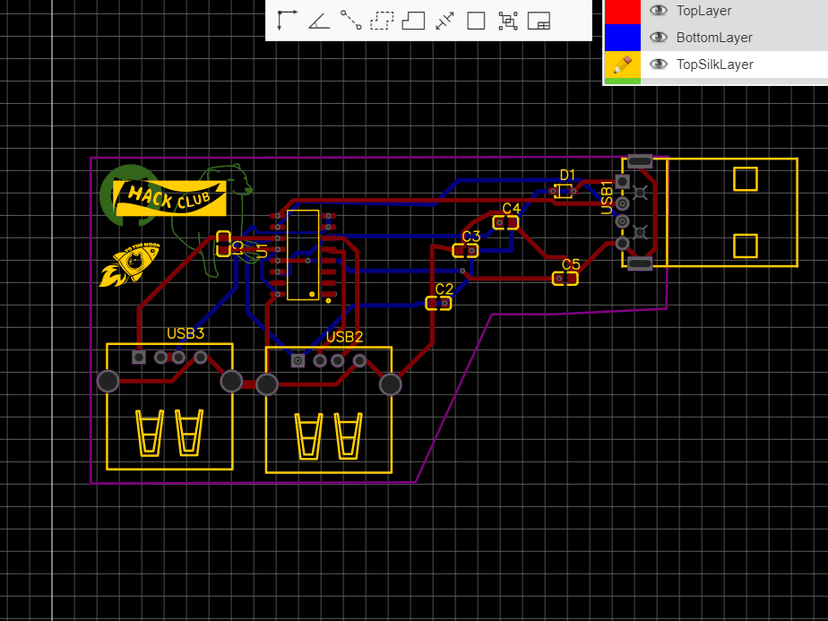This screenshot has height=621, width=828.
Task: Select the USB3 designator label
Action: pos(185,334)
